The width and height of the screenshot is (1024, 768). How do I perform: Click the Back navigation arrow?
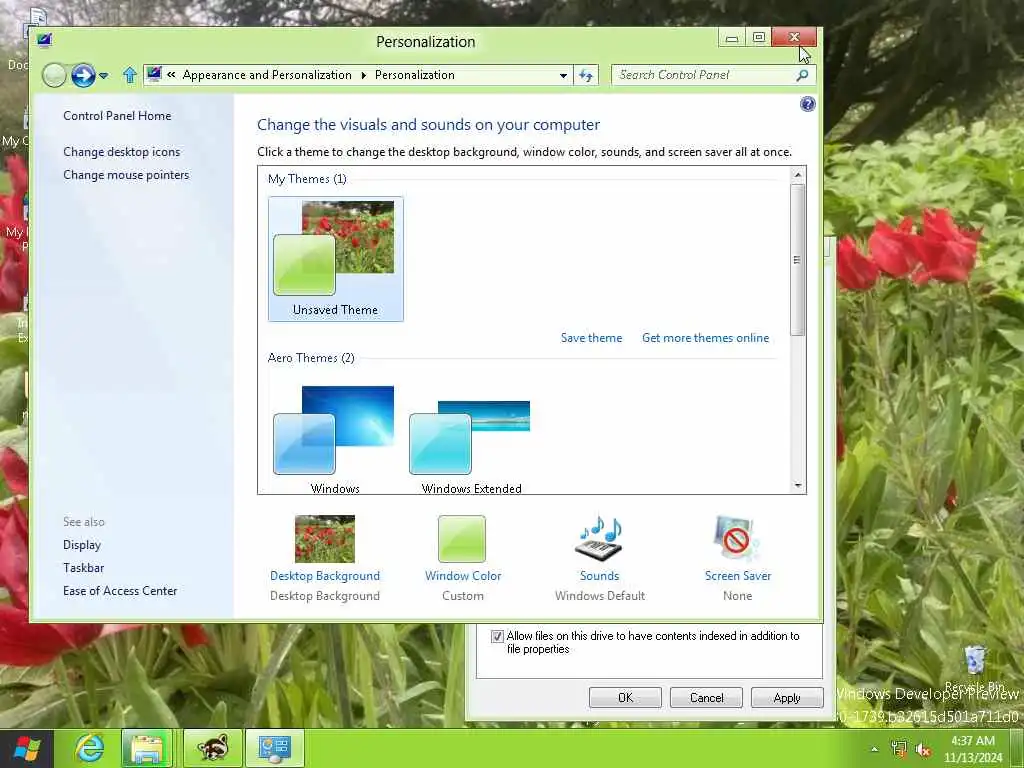point(54,76)
